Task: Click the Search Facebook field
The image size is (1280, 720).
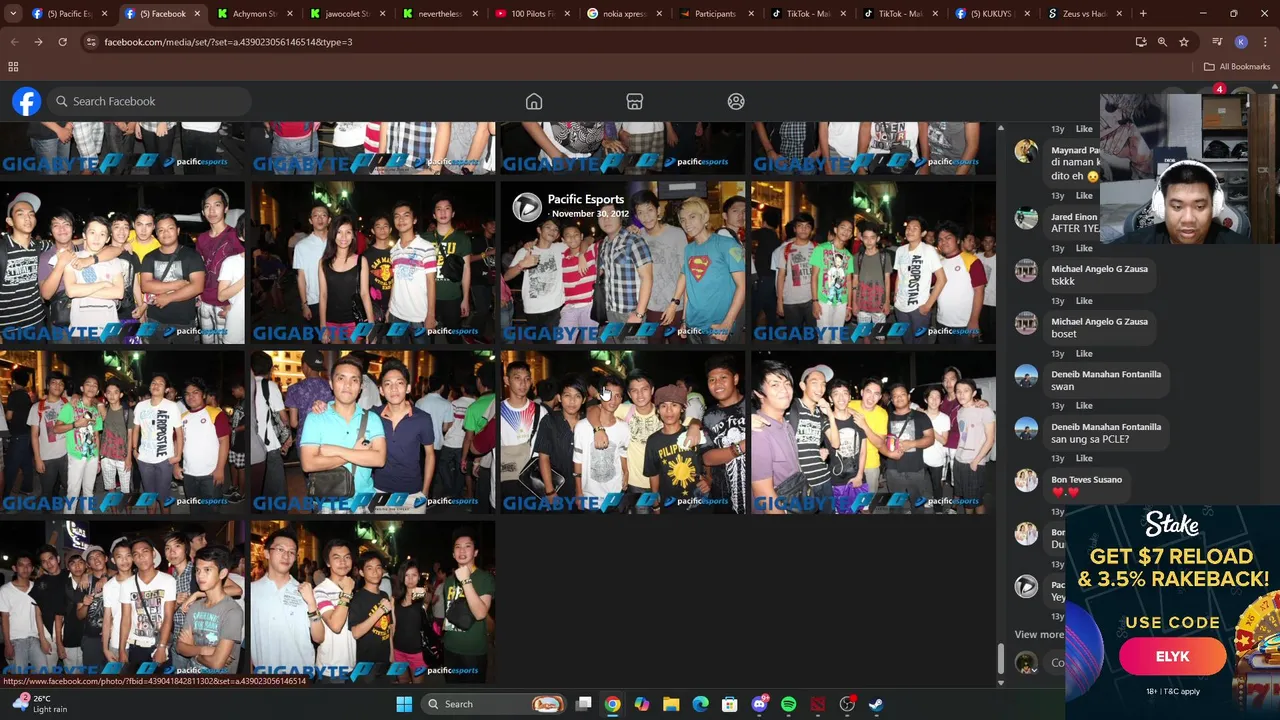Action: click(x=150, y=101)
